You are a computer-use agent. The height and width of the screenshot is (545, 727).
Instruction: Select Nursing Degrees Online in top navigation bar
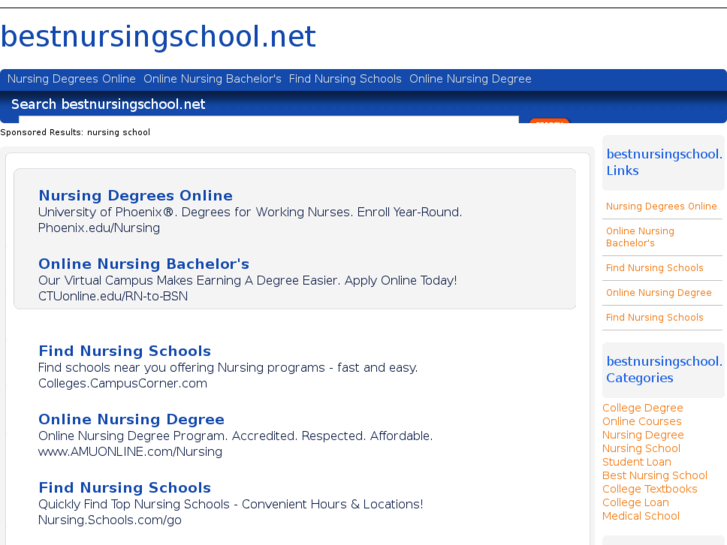click(71, 79)
